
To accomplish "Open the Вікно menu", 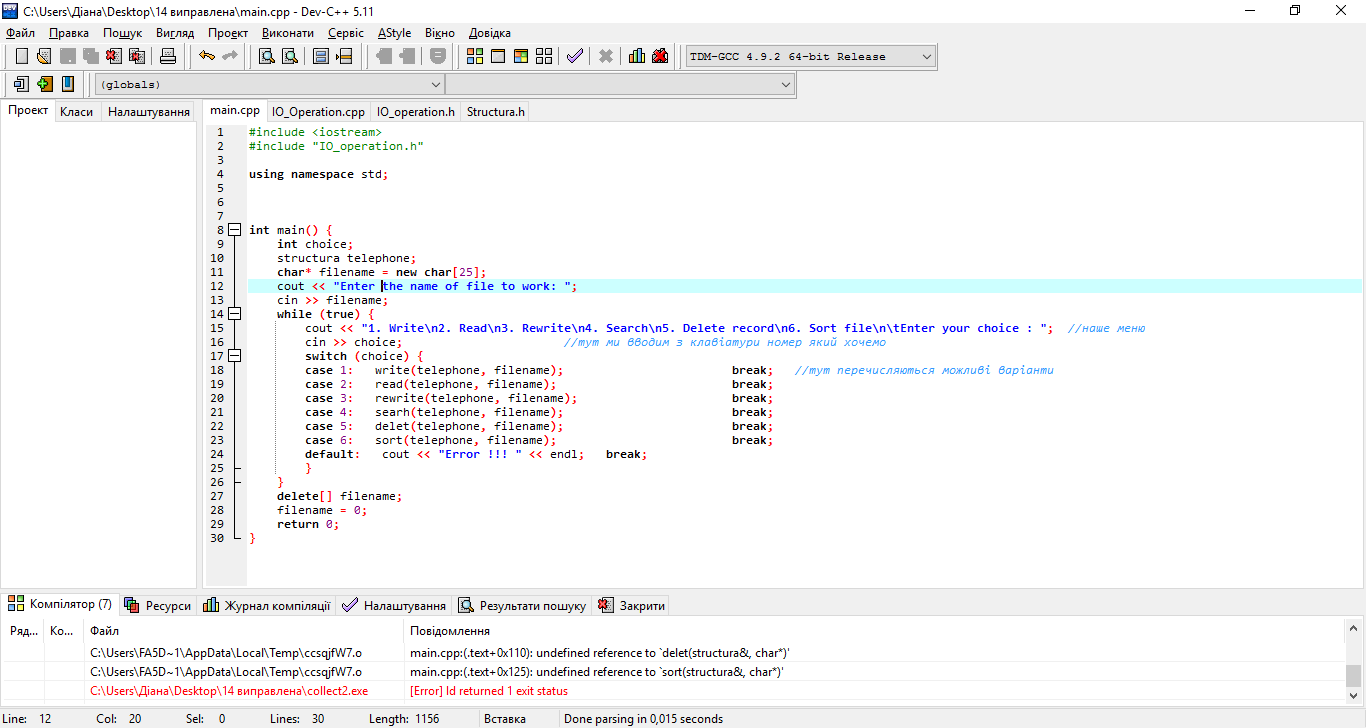I will point(440,33).
